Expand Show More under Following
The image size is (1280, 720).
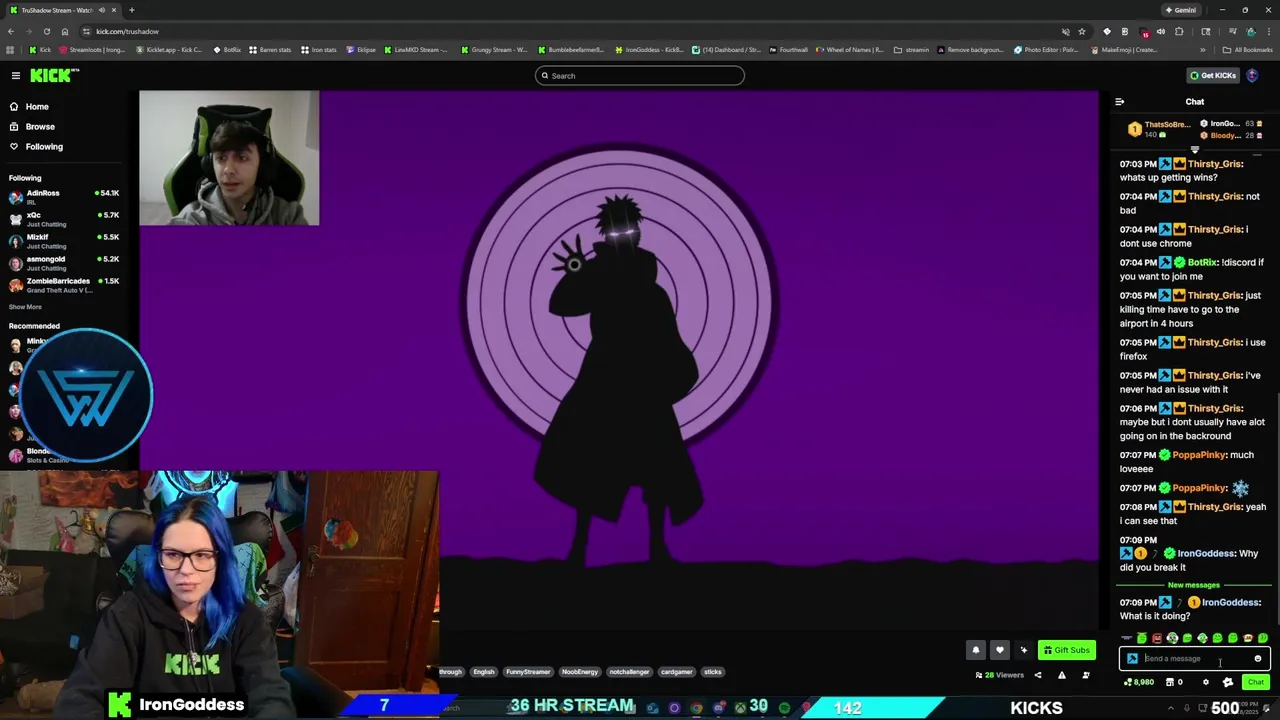[x=26, y=307]
